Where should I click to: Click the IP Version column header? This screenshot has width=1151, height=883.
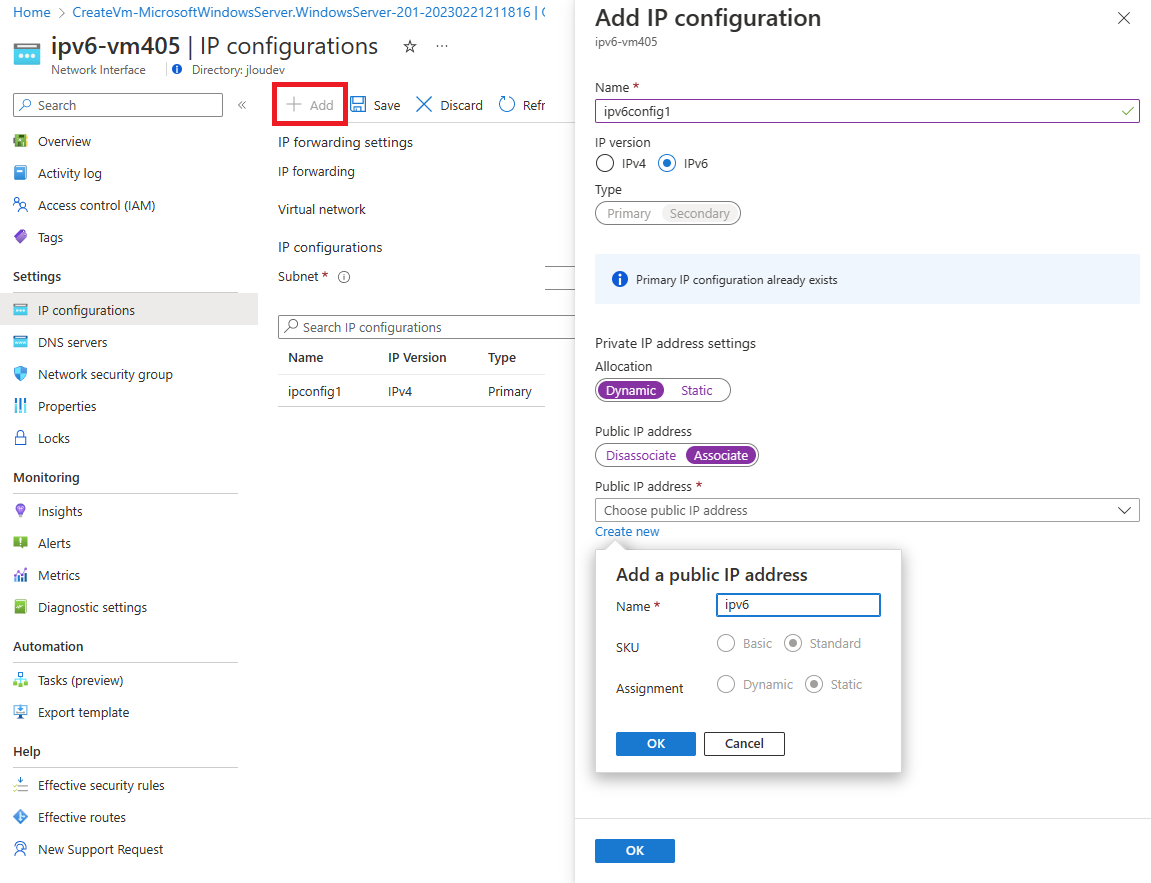[417, 357]
